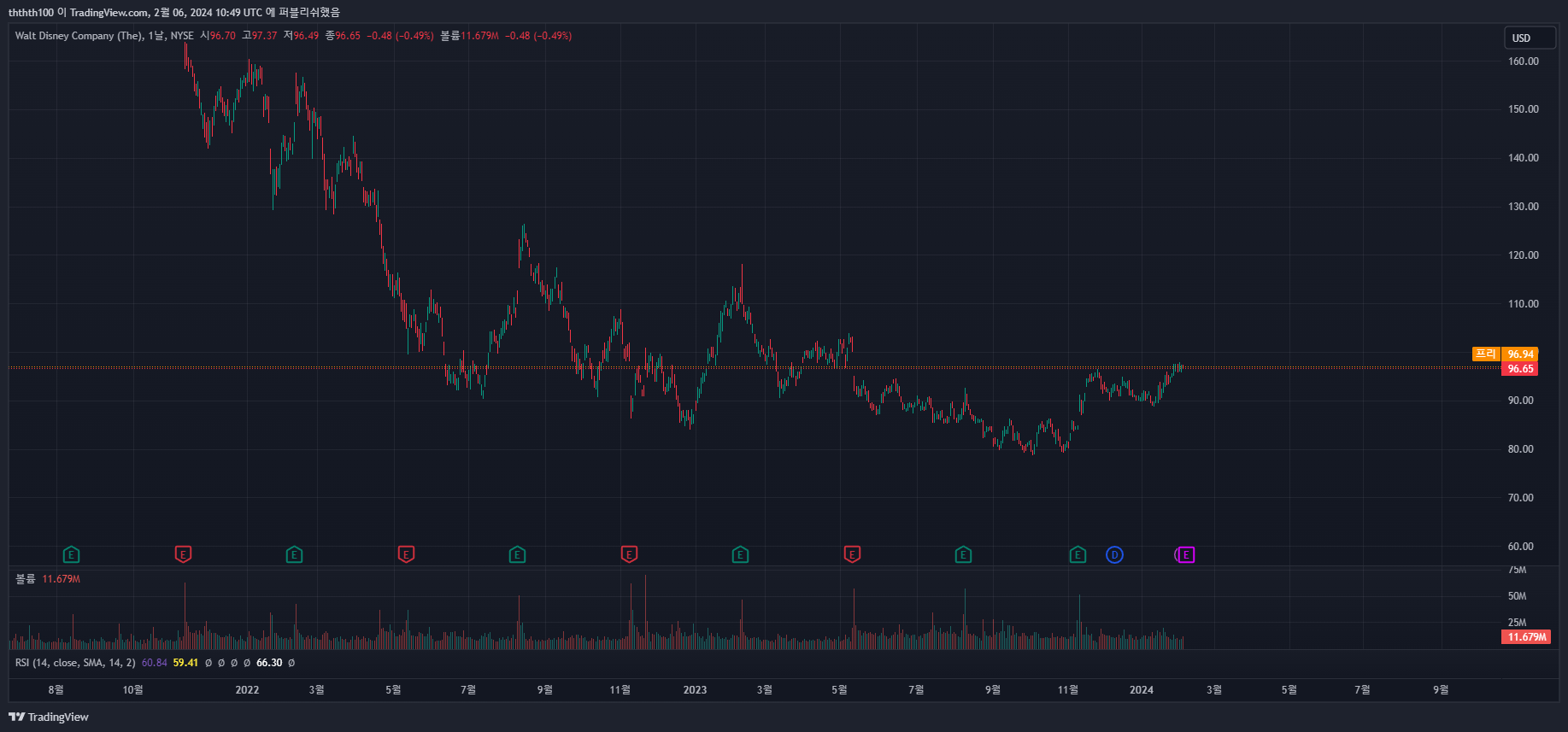Click the 150.00 price axis label
1568x732 pixels.
(x=1524, y=109)
